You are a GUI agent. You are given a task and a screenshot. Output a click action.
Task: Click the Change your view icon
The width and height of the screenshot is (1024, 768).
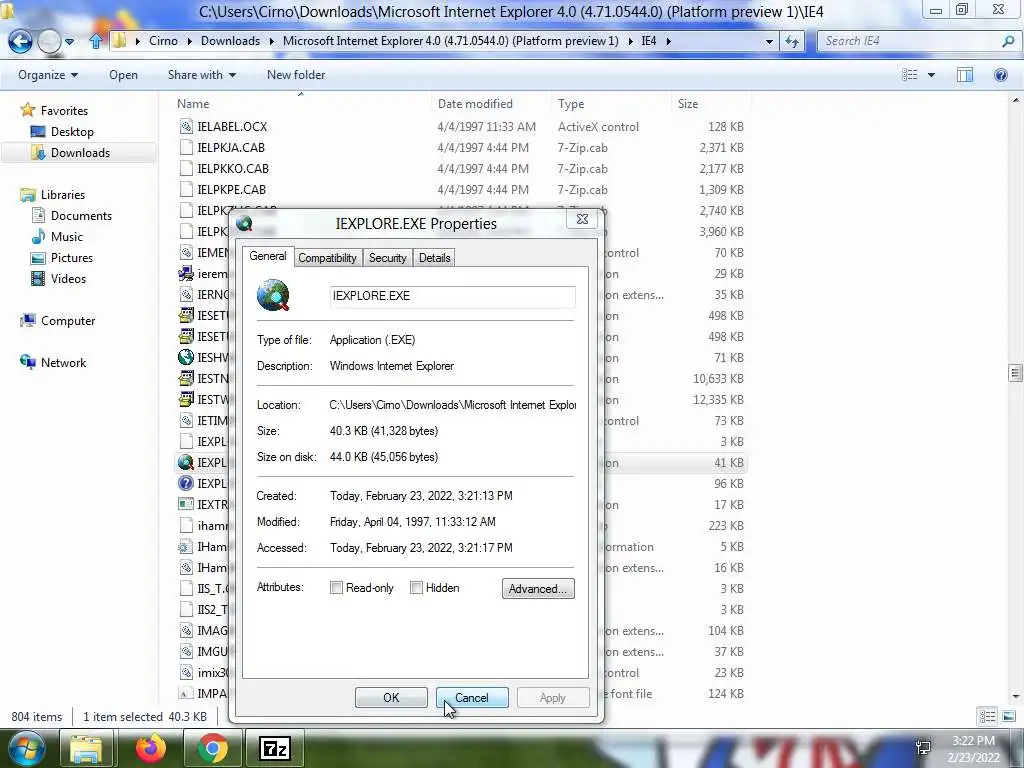click(910, 75)
